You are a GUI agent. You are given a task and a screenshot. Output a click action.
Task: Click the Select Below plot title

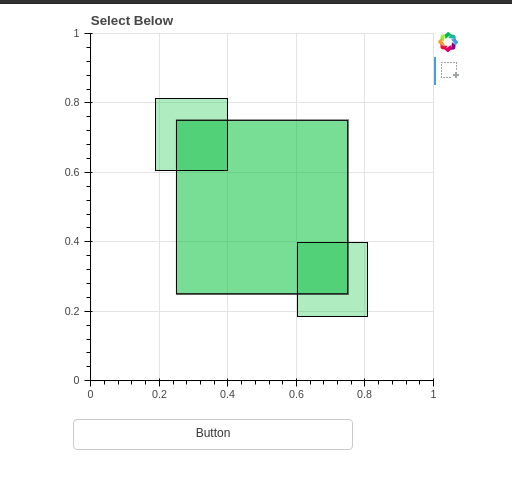pos(132,21)
